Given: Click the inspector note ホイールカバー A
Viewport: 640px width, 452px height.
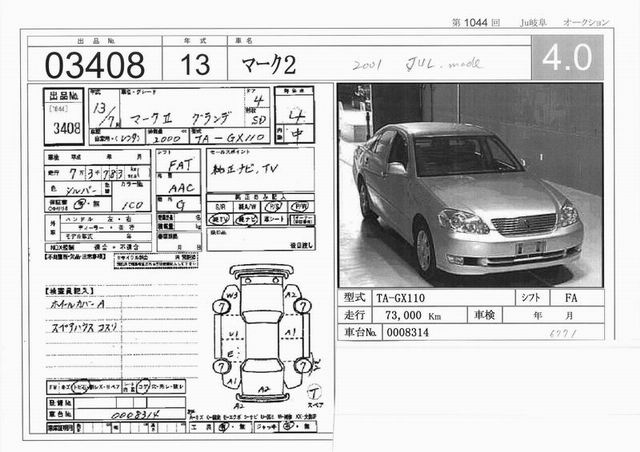Looking at the screenshot, I should coord(78,304).
